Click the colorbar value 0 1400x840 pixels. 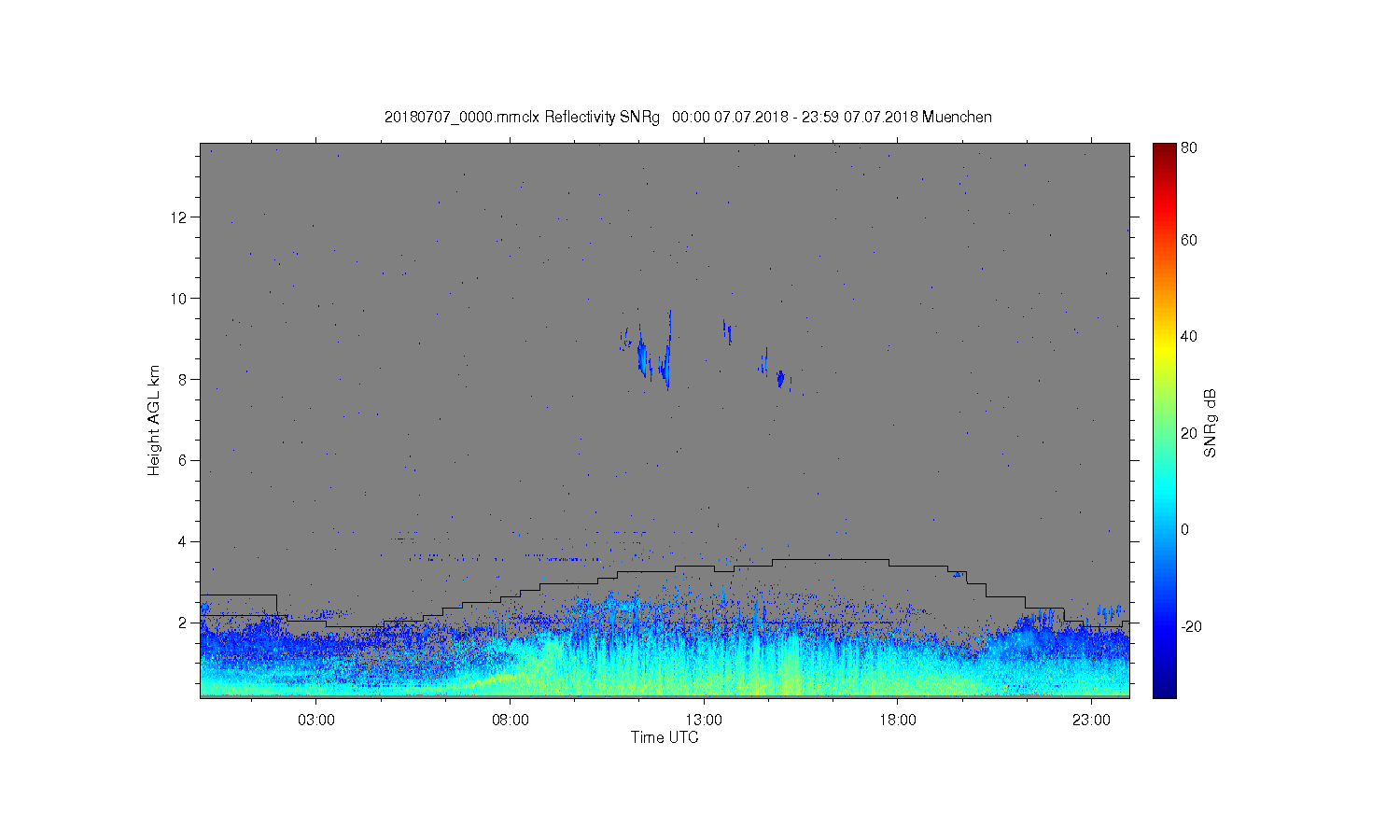1185,529
